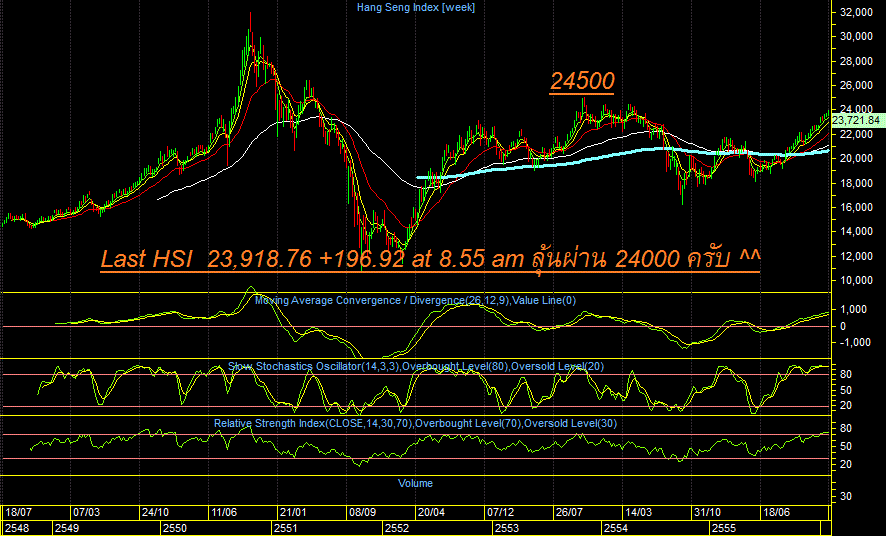Select the year "2553" on timeline
Viewport: 886px width, 536px height.
507,529
